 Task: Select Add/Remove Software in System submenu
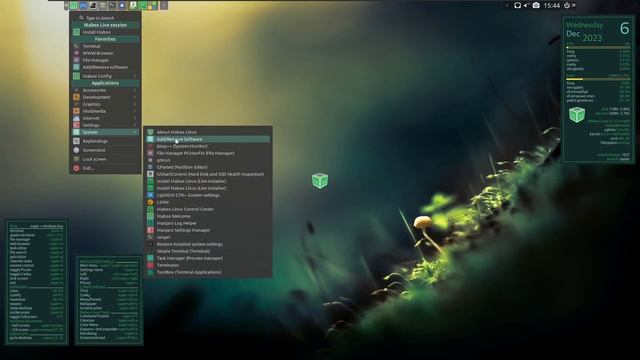click(x=208, y=139)
